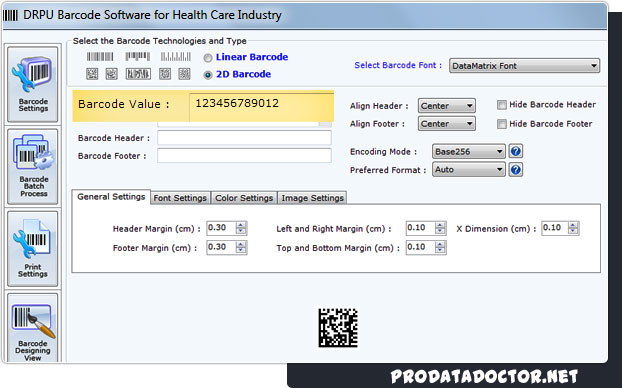Click the Top and Bottom Margin value field
The width and height of the screenshot is (622, 388).
pos(420,247)
